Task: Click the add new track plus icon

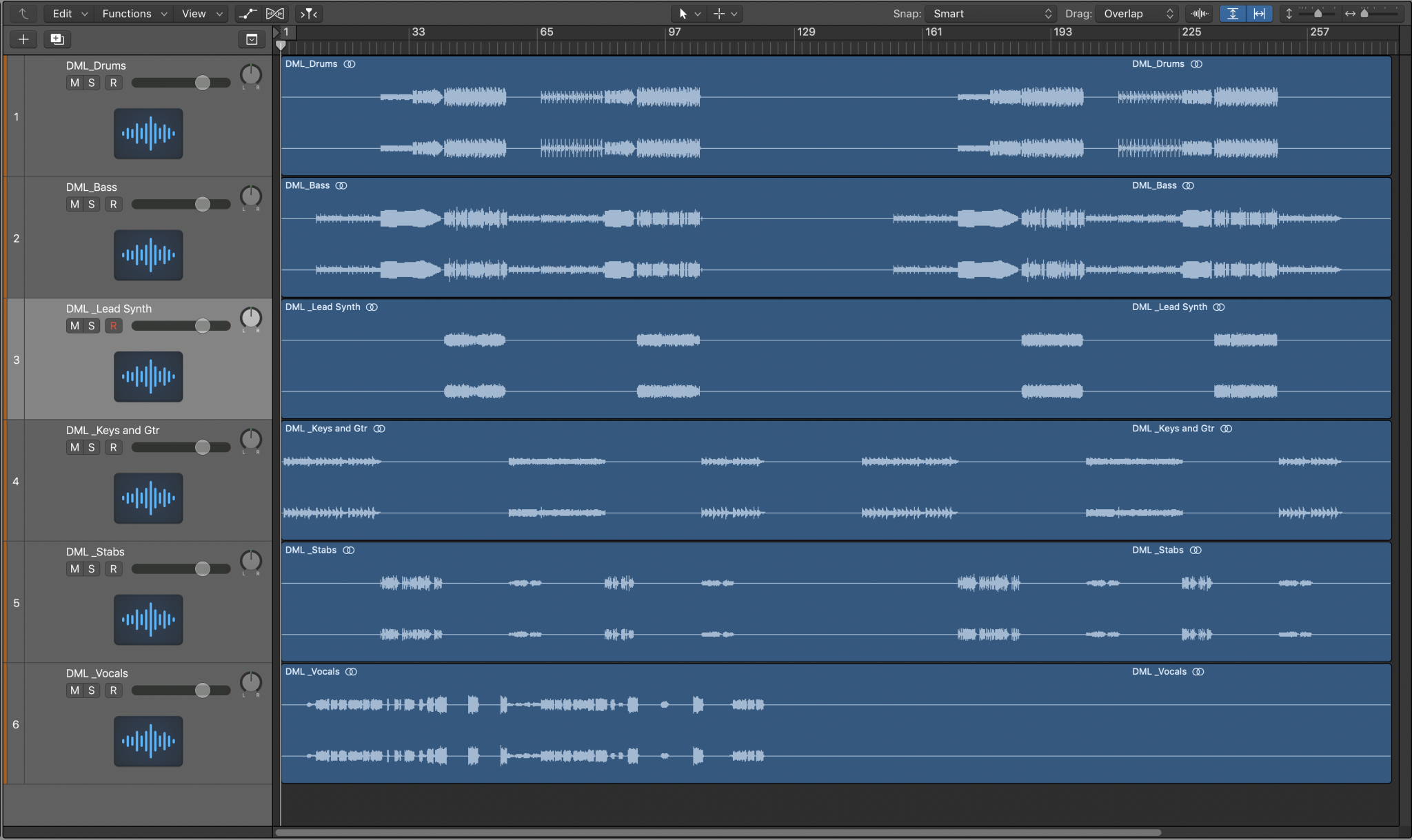Action: (x=23, y=39)
